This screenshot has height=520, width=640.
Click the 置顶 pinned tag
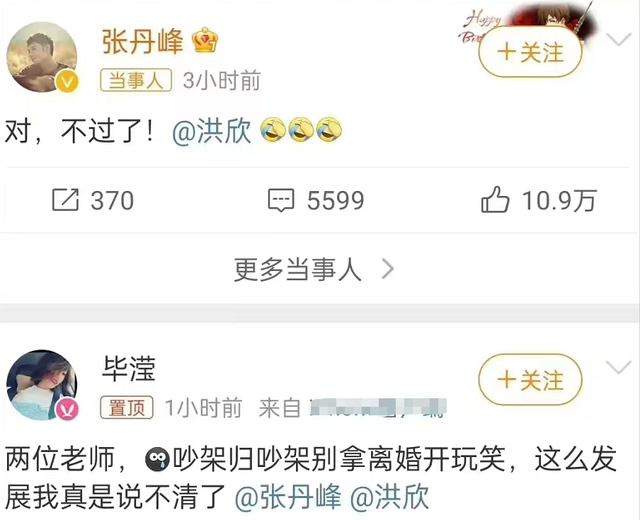click(127, 407)
